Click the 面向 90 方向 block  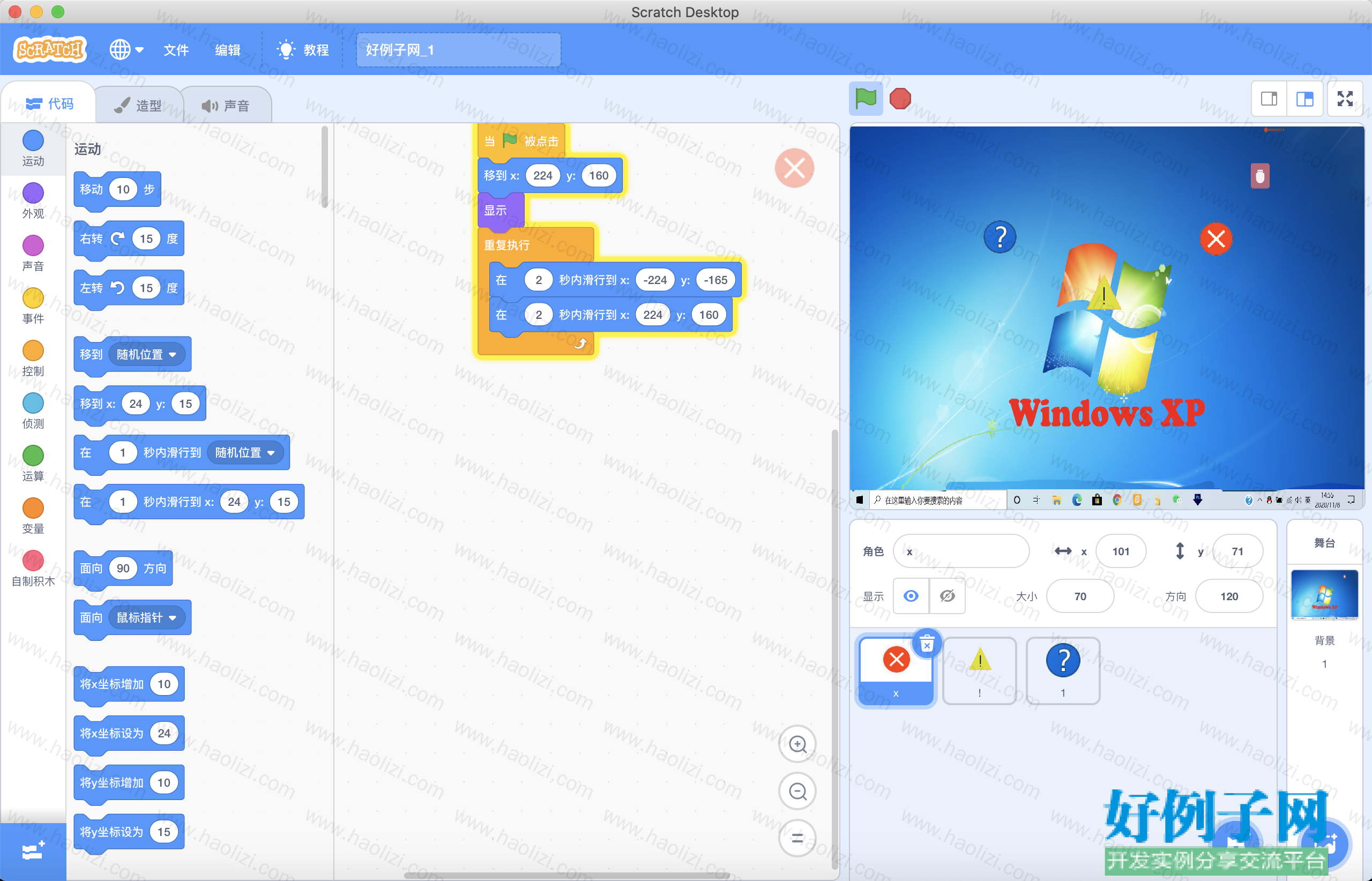pyautogui.click(x=123, y=568)
